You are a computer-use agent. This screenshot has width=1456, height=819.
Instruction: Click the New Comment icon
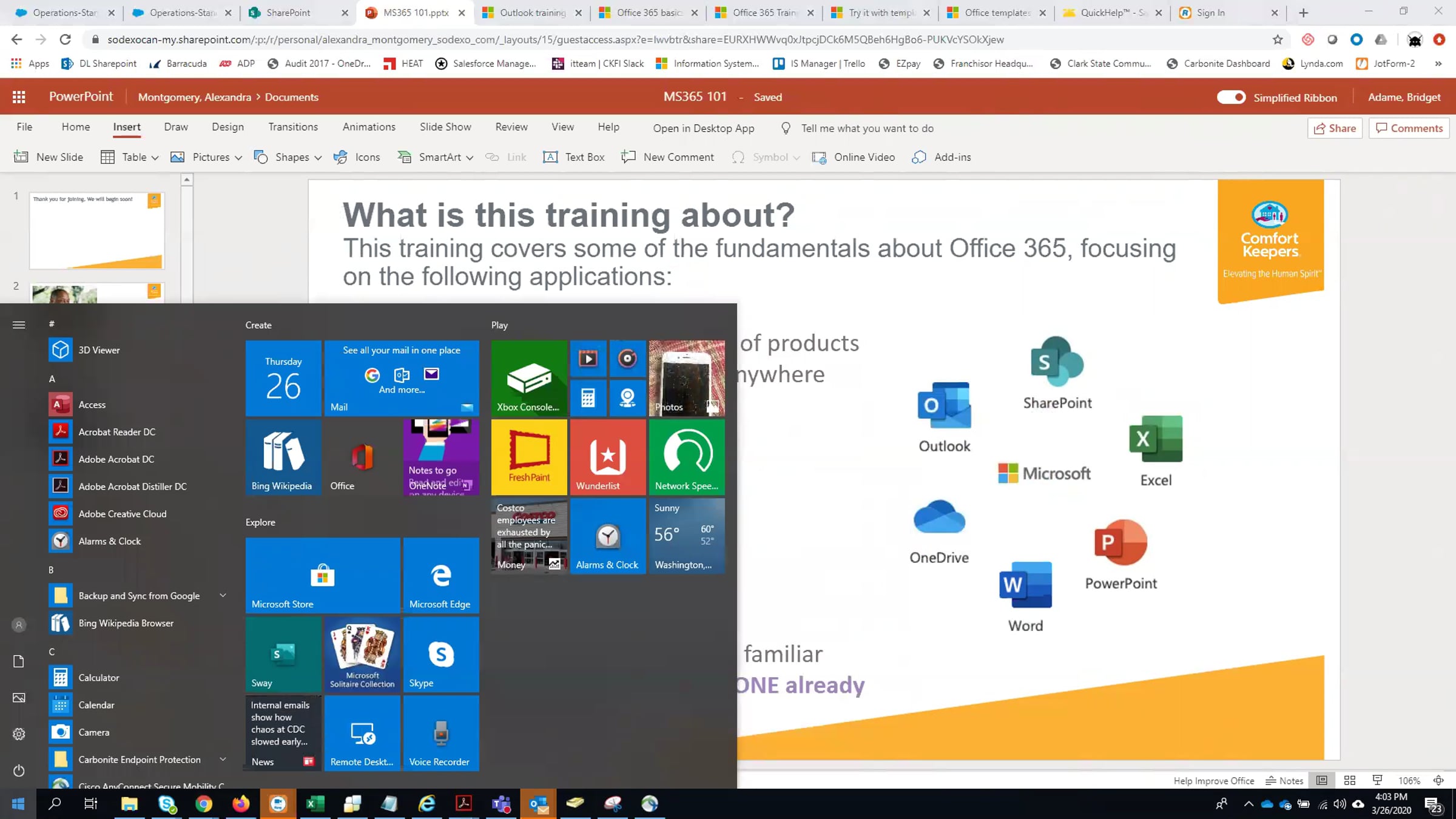629,157
